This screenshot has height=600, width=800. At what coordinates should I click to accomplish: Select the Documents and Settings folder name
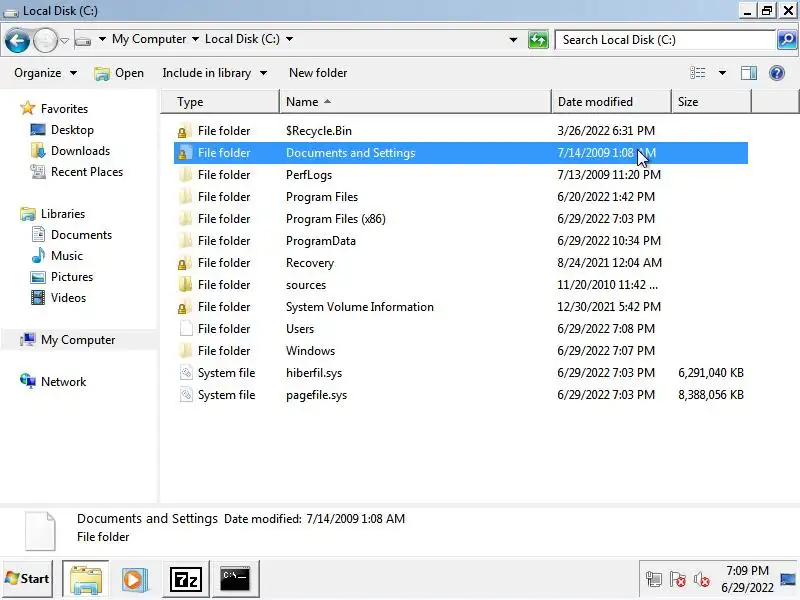pos(351,153)
